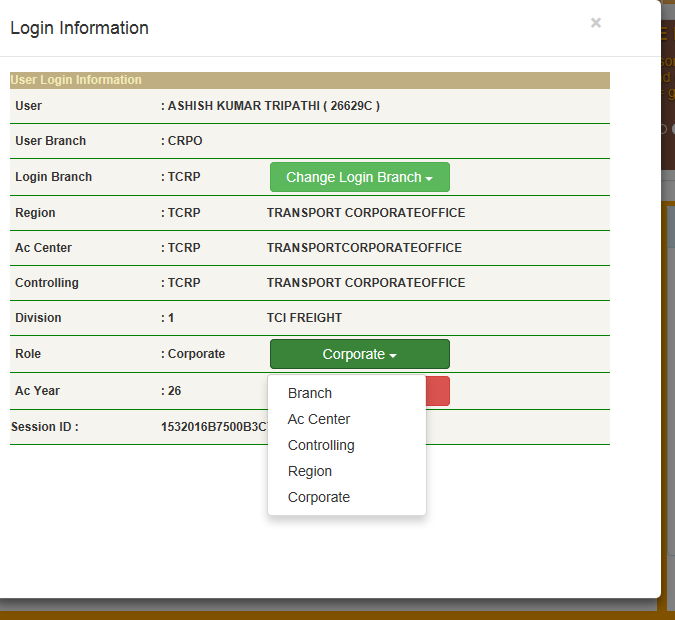
Task: Click the Login Branch label
Action: click(54, 177)
